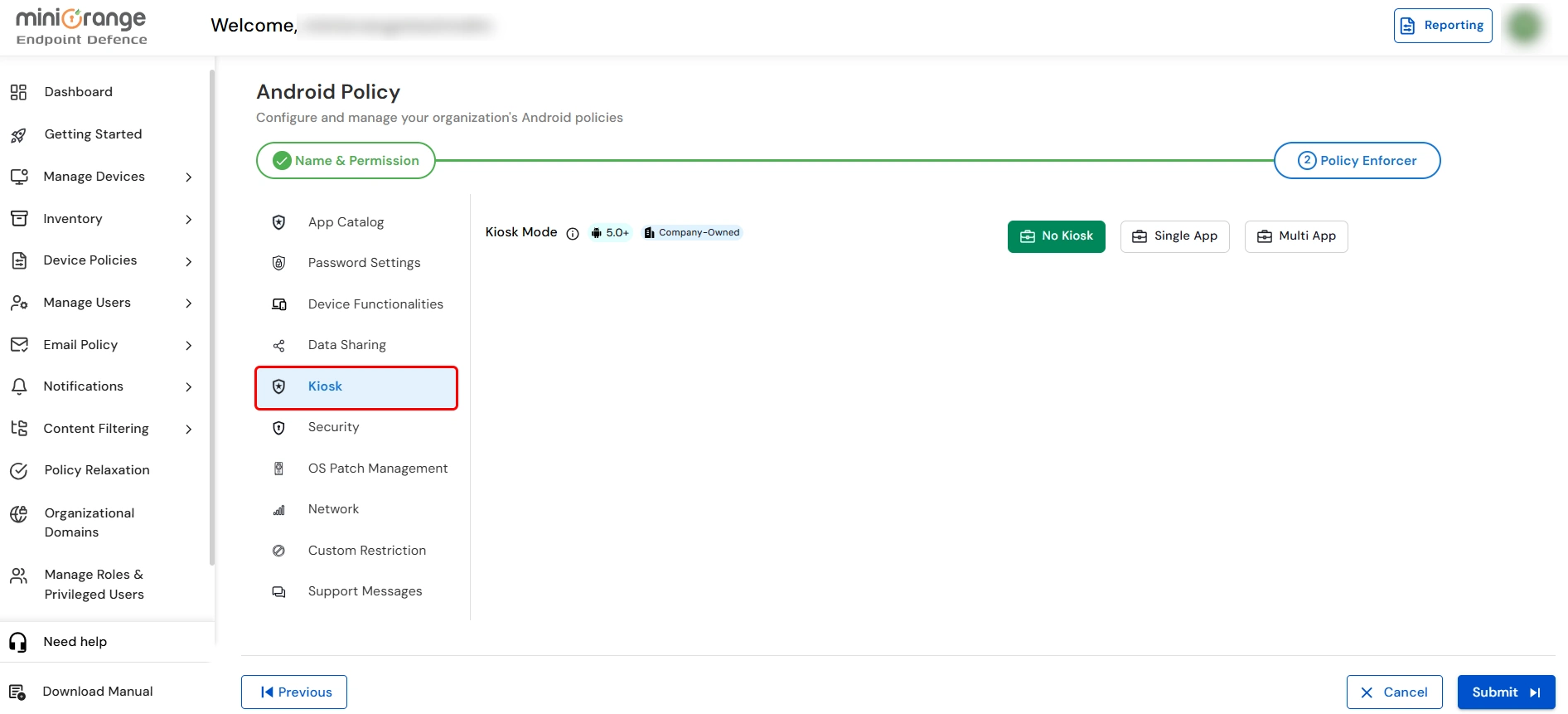
Task: Click the Password Settings lock shield icon
Action: tap(279, 263)
